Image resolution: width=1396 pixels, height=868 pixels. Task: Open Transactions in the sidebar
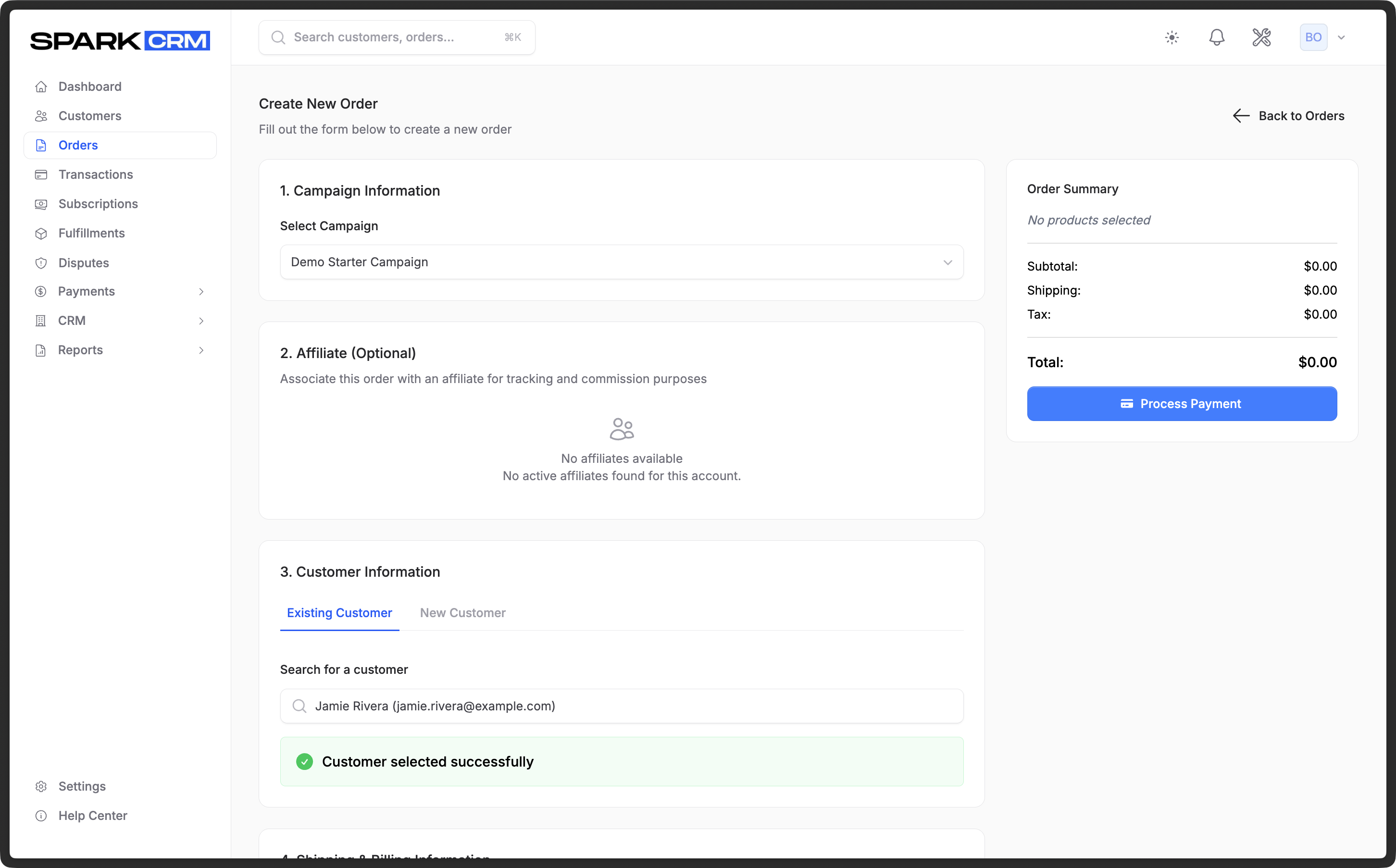[120, 174]
